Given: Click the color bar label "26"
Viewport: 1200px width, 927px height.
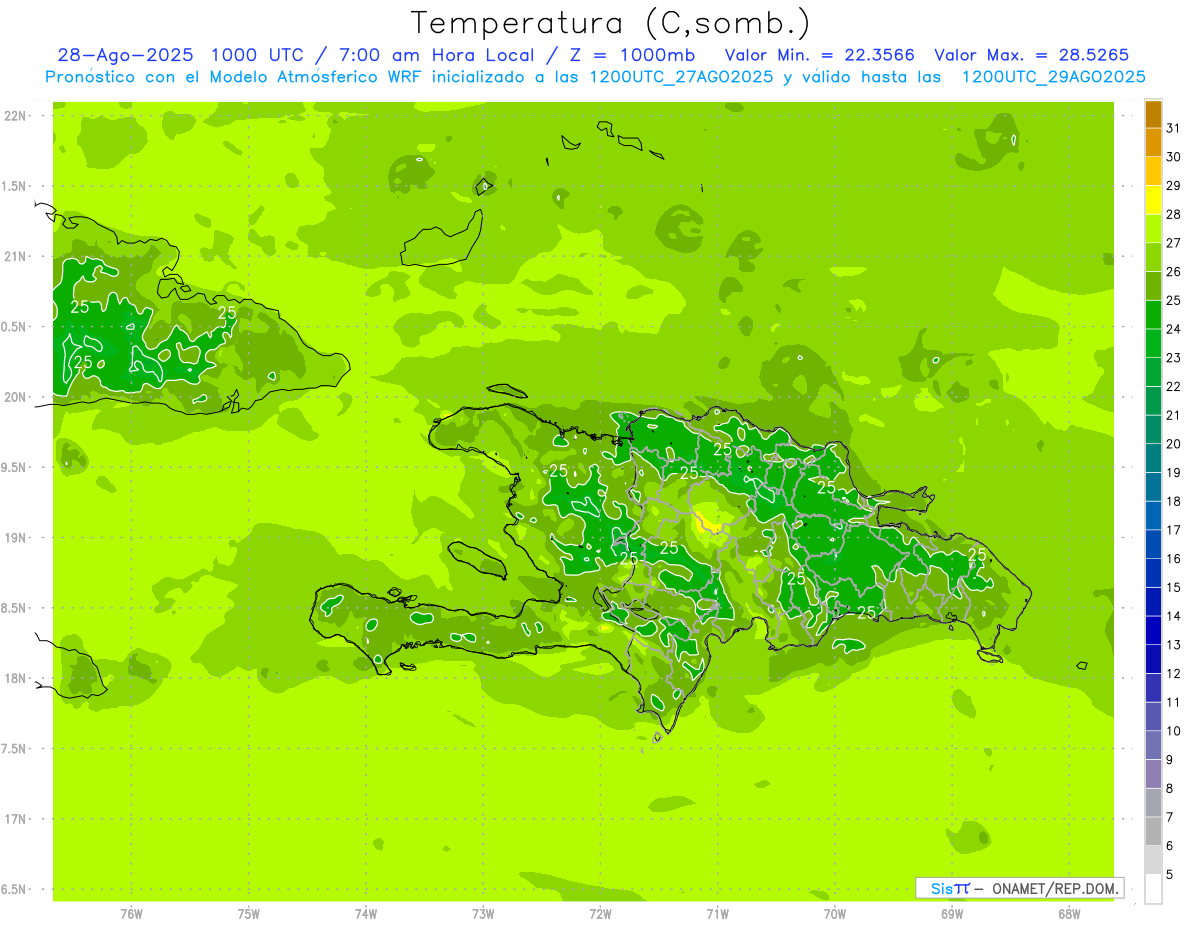Looking at the screenshot, I should click(x=1174, y=272).
